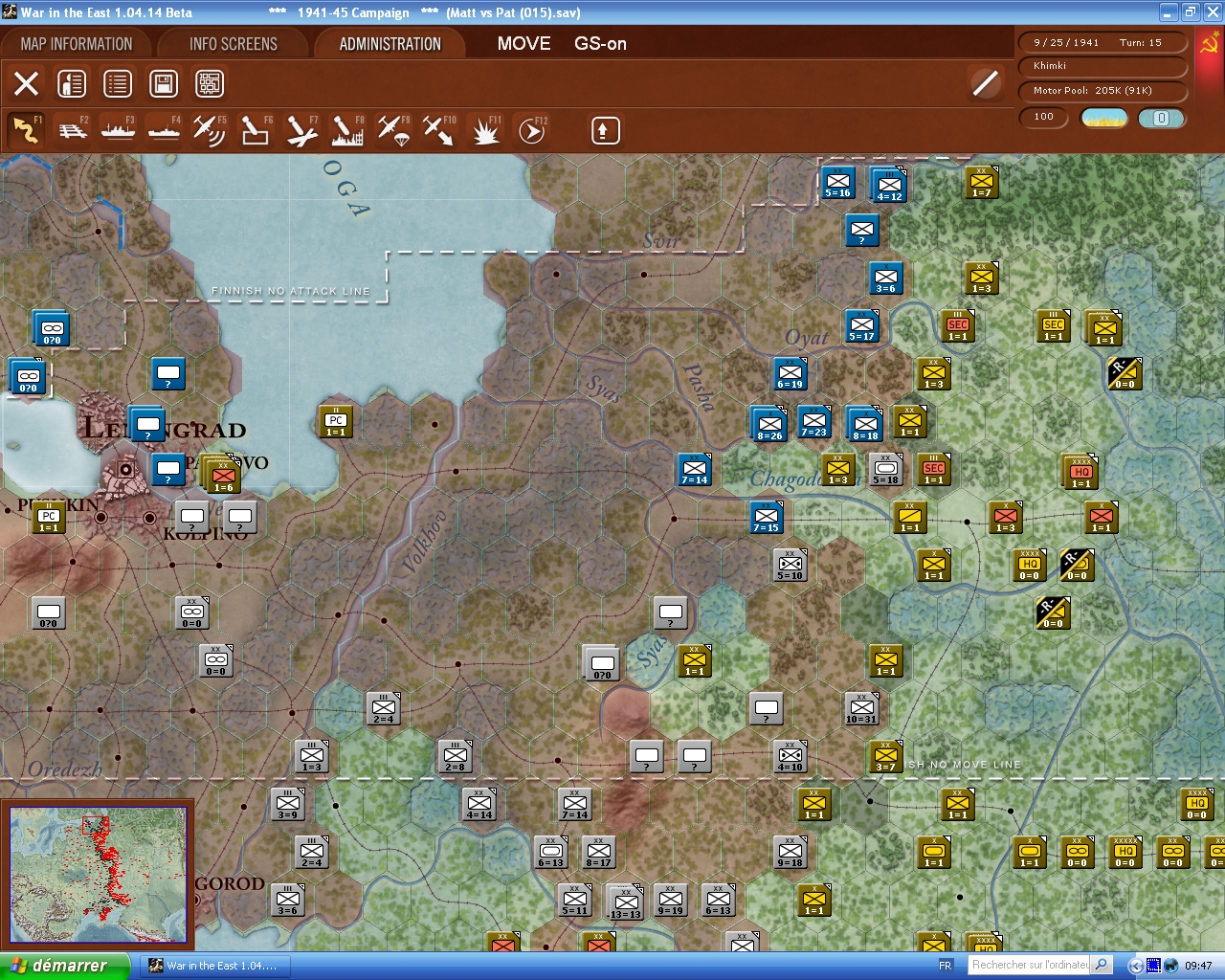Select the grey 9=18 unit counter

click(x=790, y=852)
